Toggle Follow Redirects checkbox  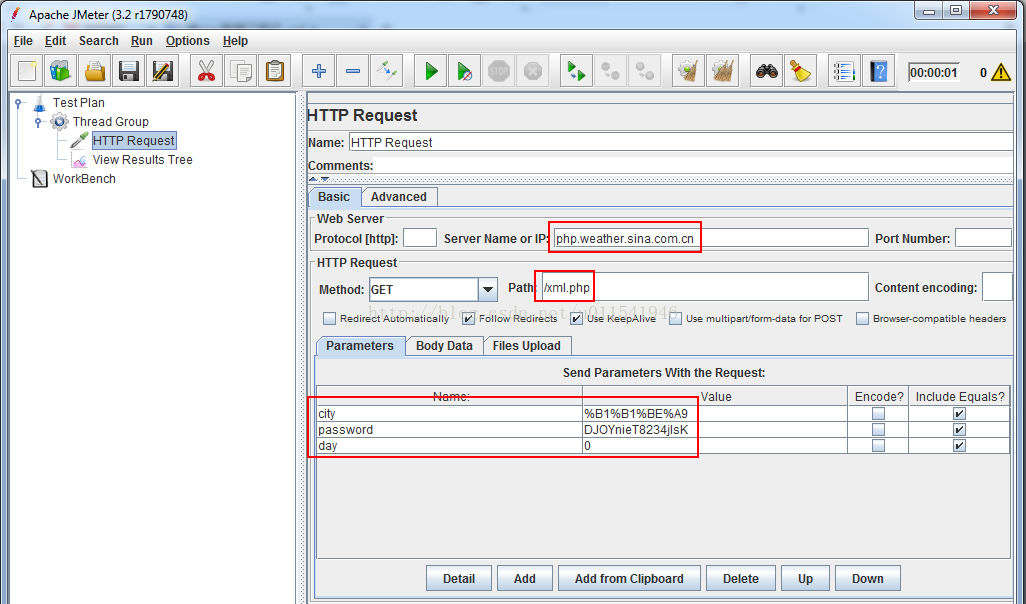point(469,319)
